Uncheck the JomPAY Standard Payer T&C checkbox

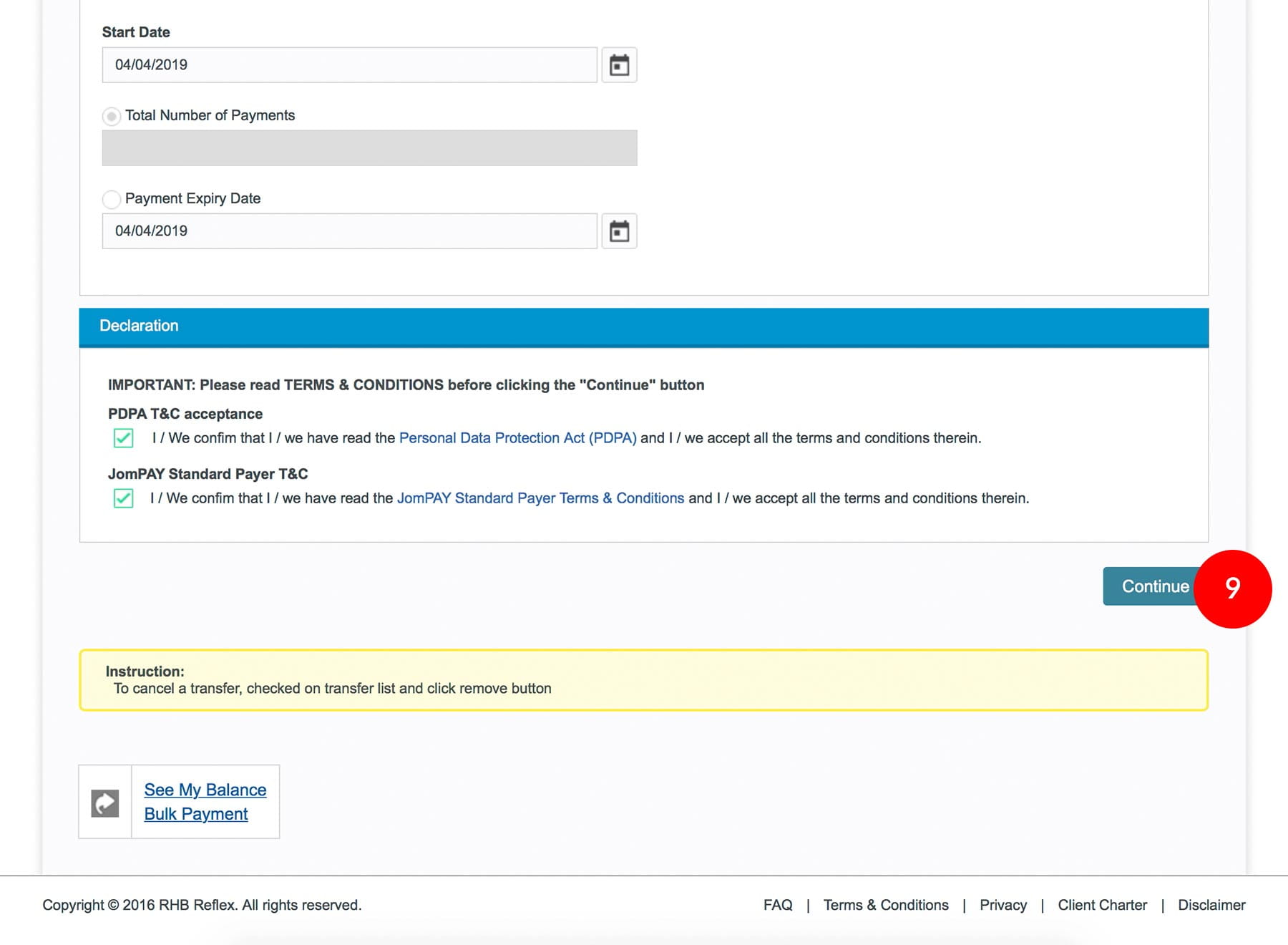pyautogui.click(x=123, y=498)
